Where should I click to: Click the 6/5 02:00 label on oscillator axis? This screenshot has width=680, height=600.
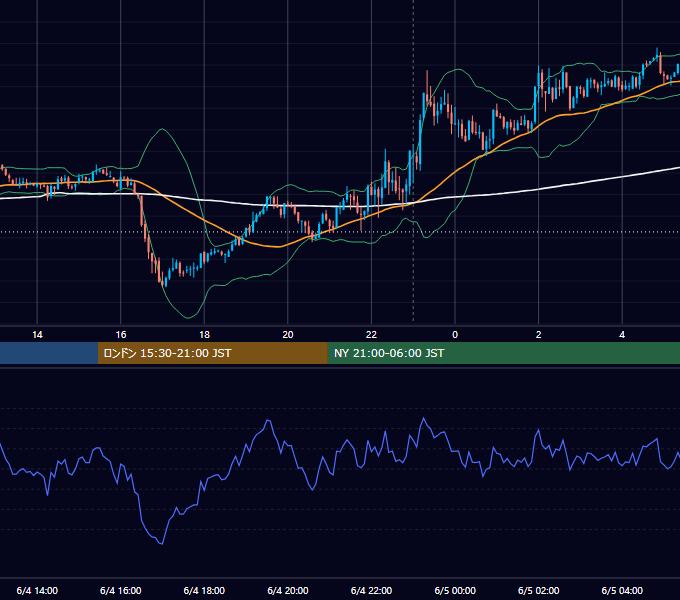point(539,590)
